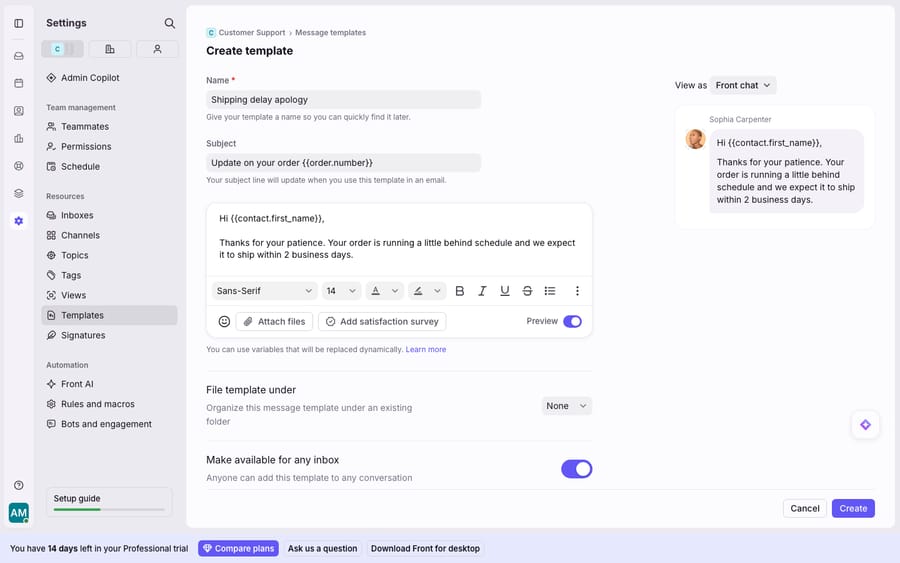The image size is (900, 563).
Task: Open the View as Front chat dropdown
Action: (743, 85)
